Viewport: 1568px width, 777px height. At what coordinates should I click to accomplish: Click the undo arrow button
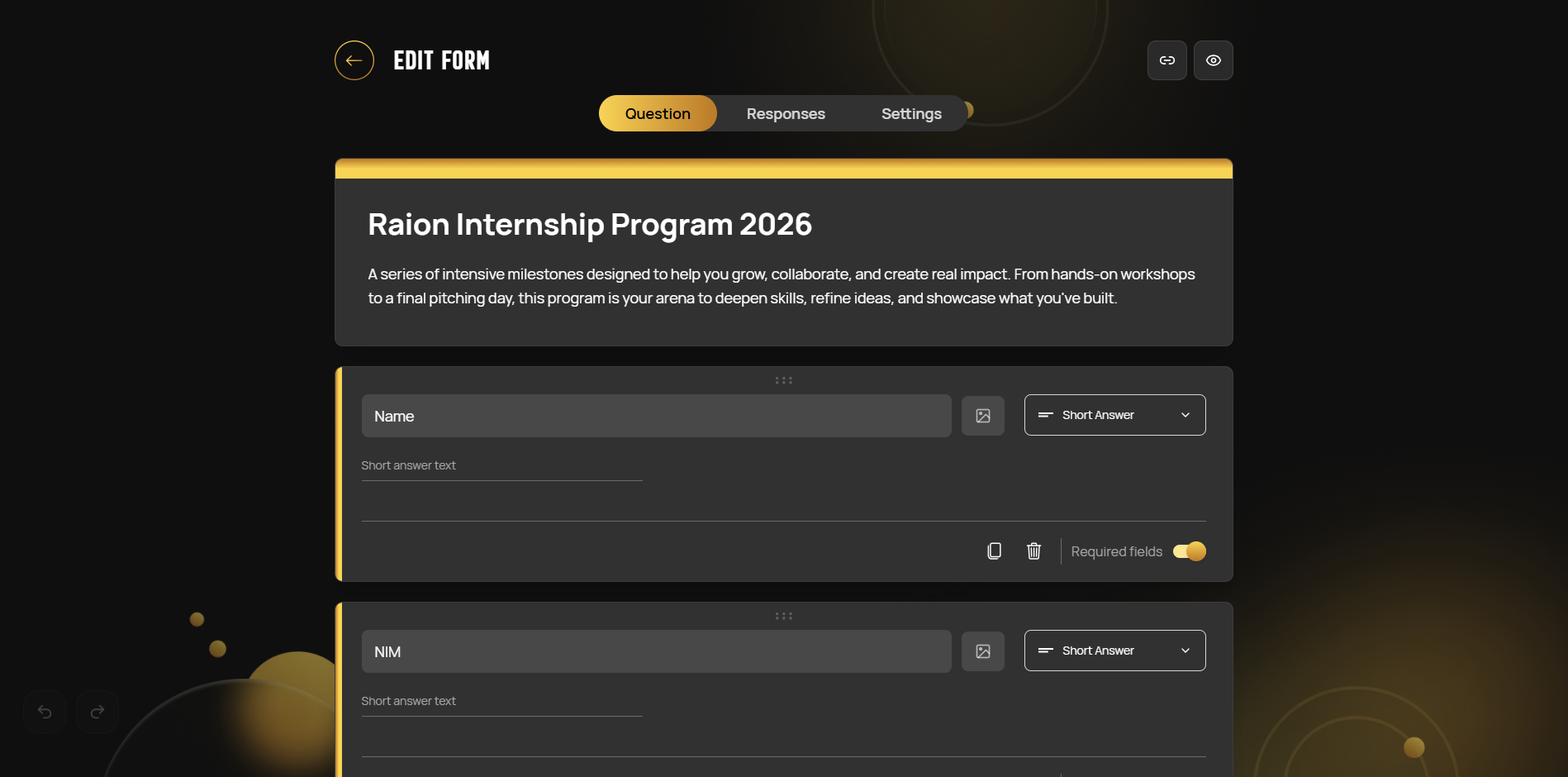click(x=45, y=712)
